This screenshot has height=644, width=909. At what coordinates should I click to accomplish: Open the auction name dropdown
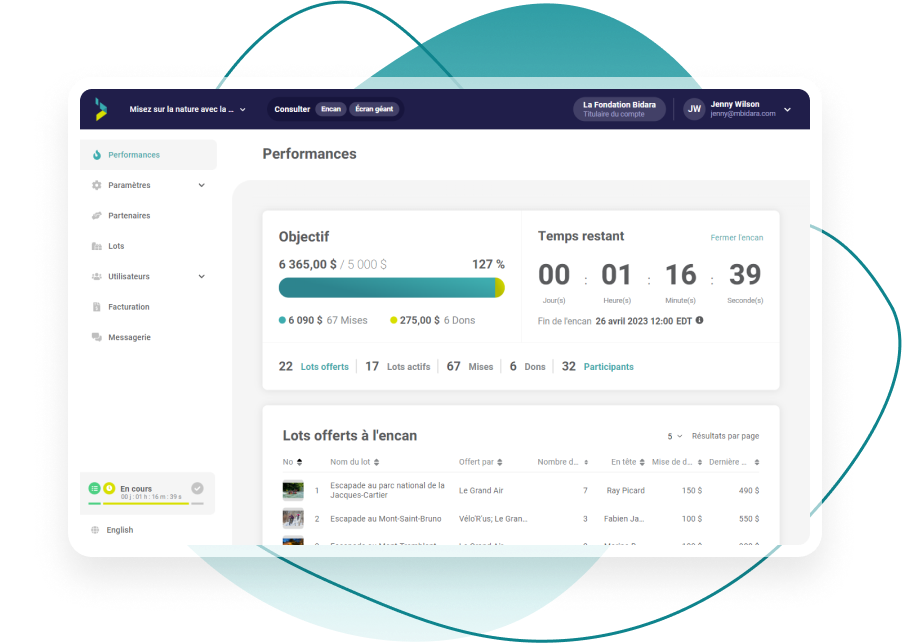point(187,109)
